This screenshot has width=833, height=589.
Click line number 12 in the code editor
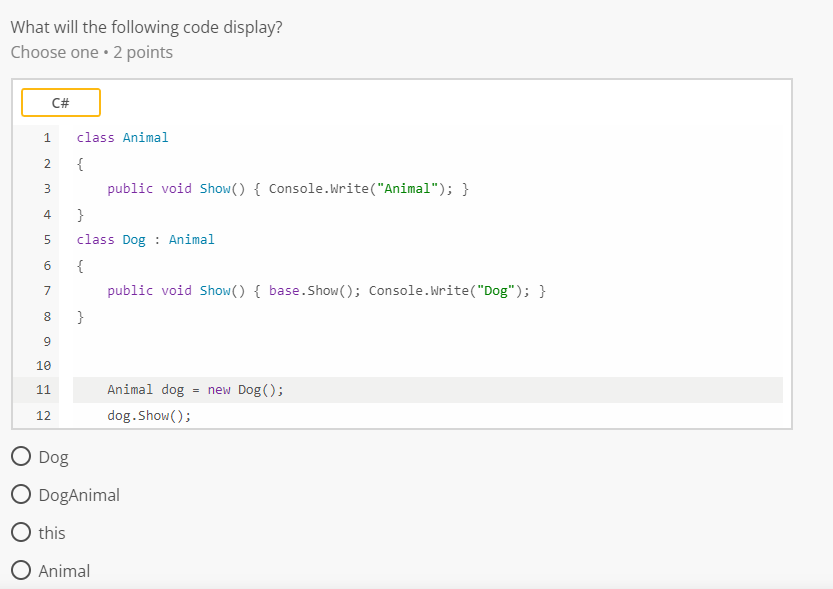43,415
